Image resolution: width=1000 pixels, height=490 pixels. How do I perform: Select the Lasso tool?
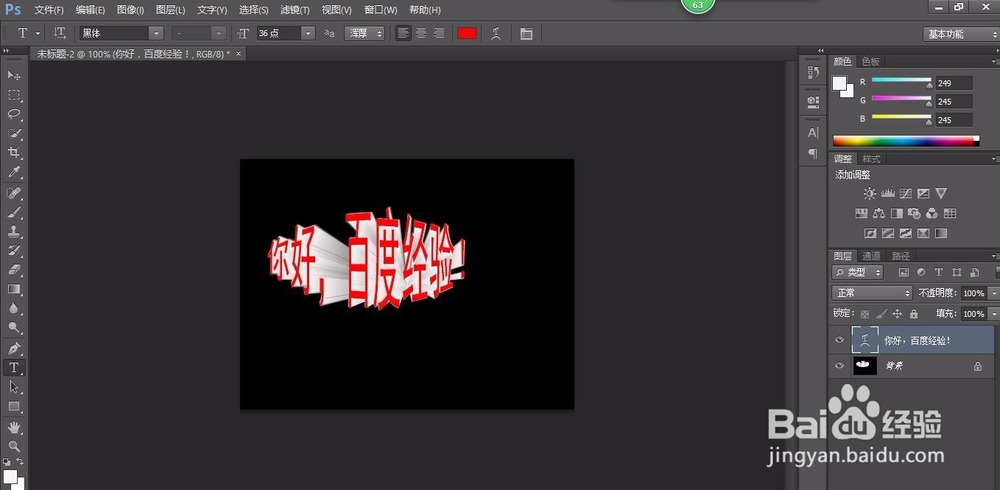coord(14,114)
